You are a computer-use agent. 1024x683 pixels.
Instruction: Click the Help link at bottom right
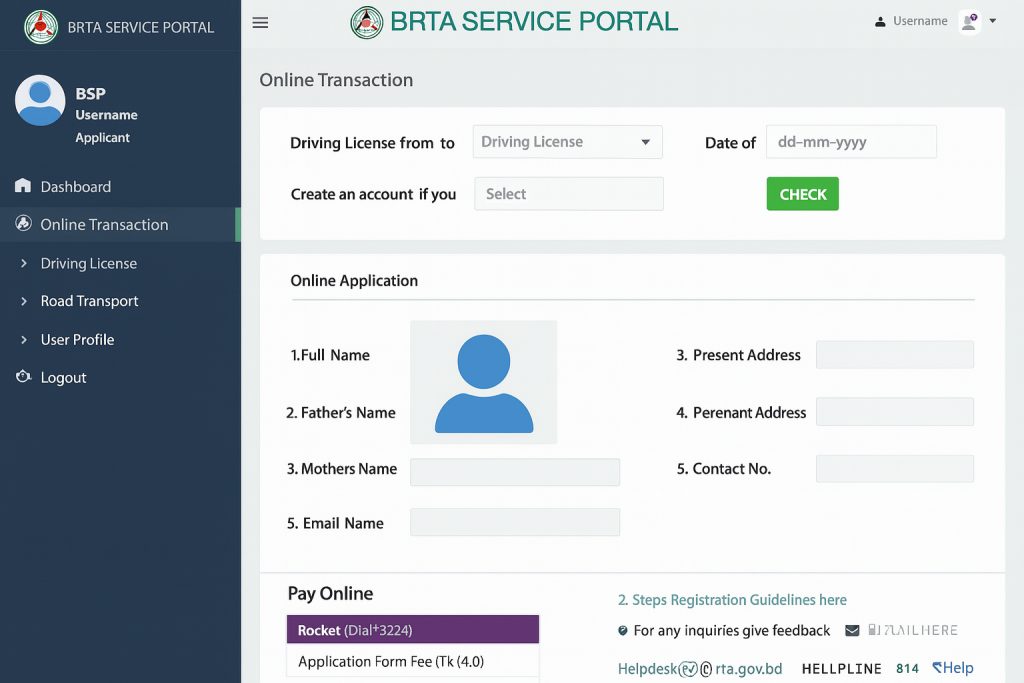pyautogui.click(x=953, y=667)
